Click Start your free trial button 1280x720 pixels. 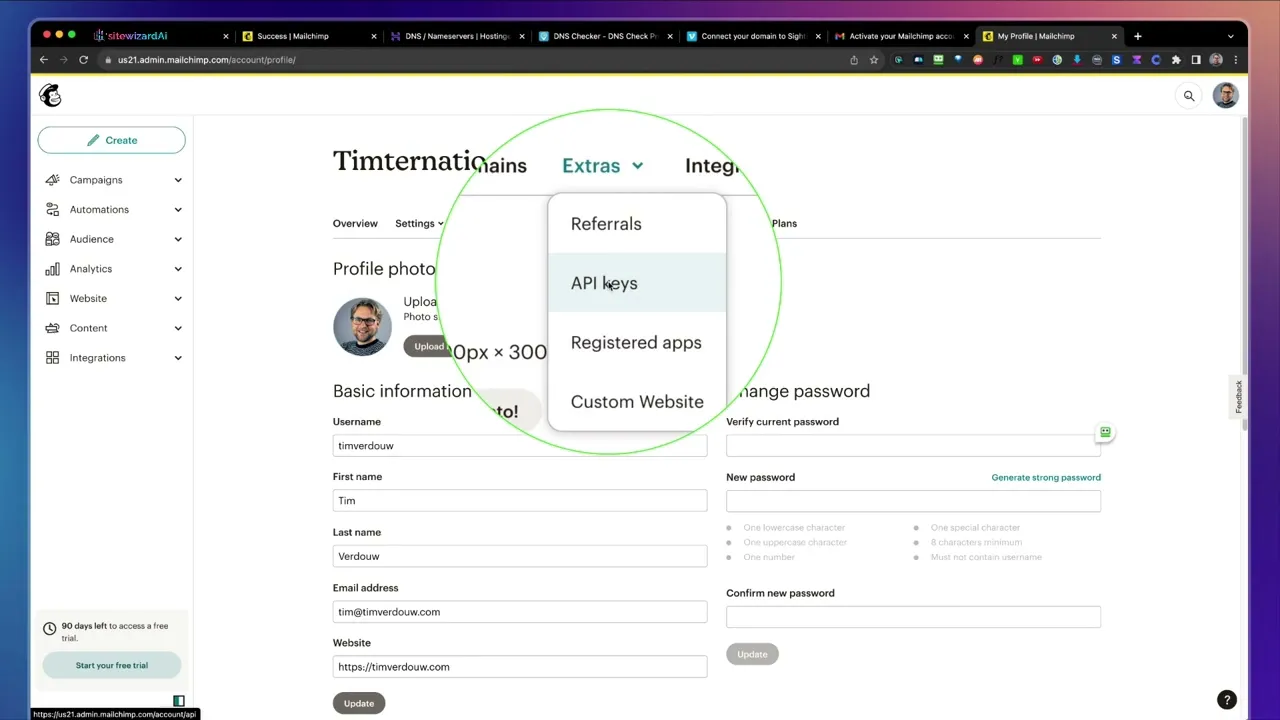point(112,665)
